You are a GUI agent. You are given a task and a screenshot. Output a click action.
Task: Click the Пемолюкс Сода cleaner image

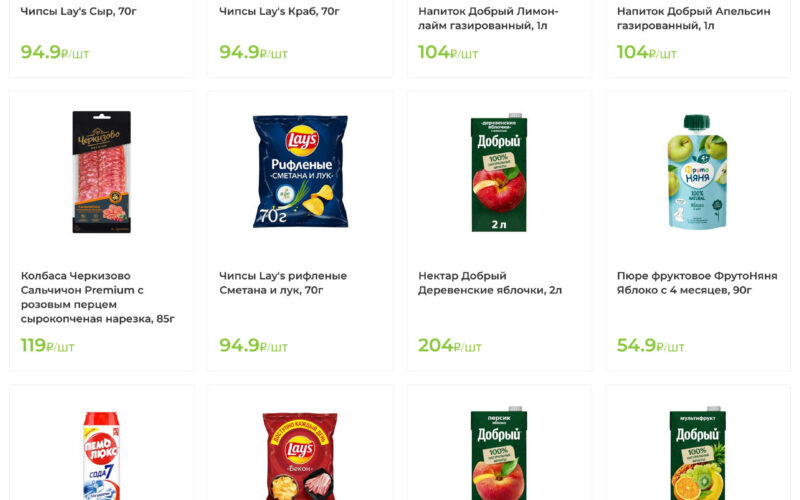[x=101, y=455]
